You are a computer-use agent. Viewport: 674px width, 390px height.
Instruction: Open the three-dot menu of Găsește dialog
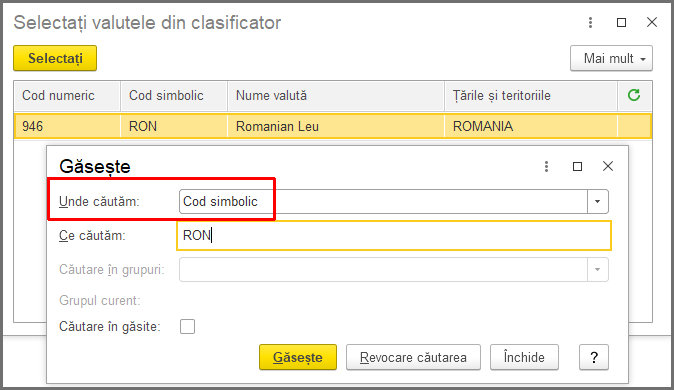pyautogui.click(x=546, y=166)
